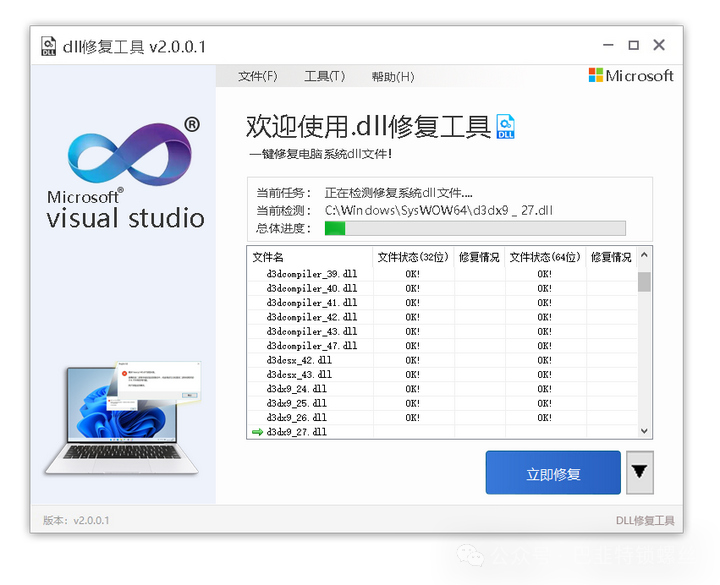This screenshot has height=585, width=720.
Task: Select the d3dx9_25.dll row
Action: pos(442,403)
